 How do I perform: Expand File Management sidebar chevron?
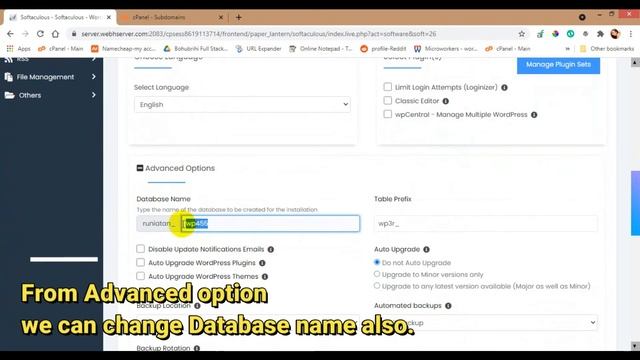click(x=93, y=77)
